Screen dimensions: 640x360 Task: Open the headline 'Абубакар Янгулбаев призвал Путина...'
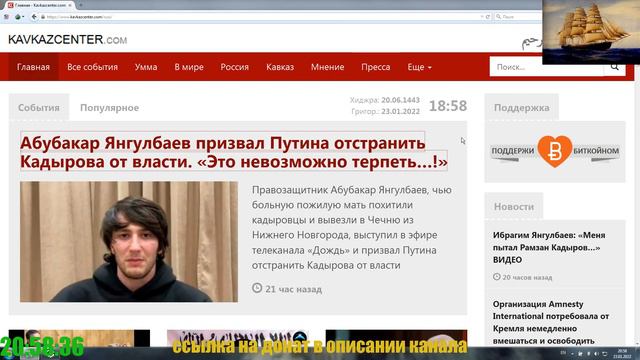[234, 153]
